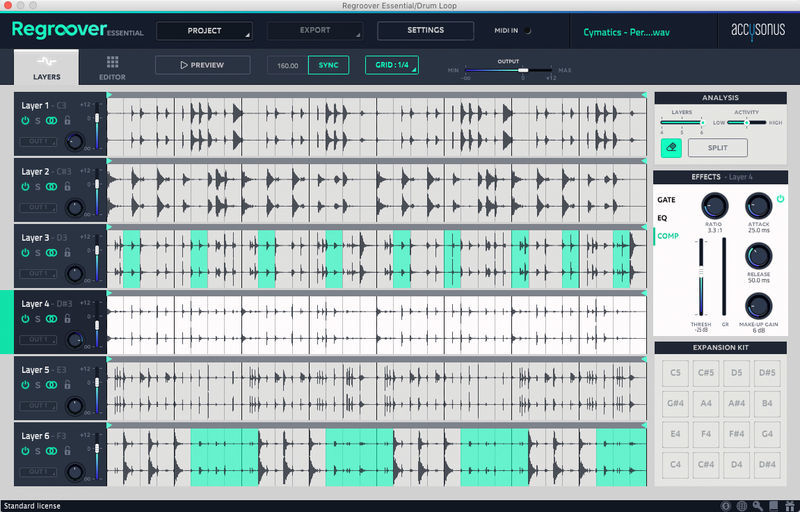800x512 pixels.
Task: Open the PROJECT menu
Action: pyautogui.click(x=204, y=31)
